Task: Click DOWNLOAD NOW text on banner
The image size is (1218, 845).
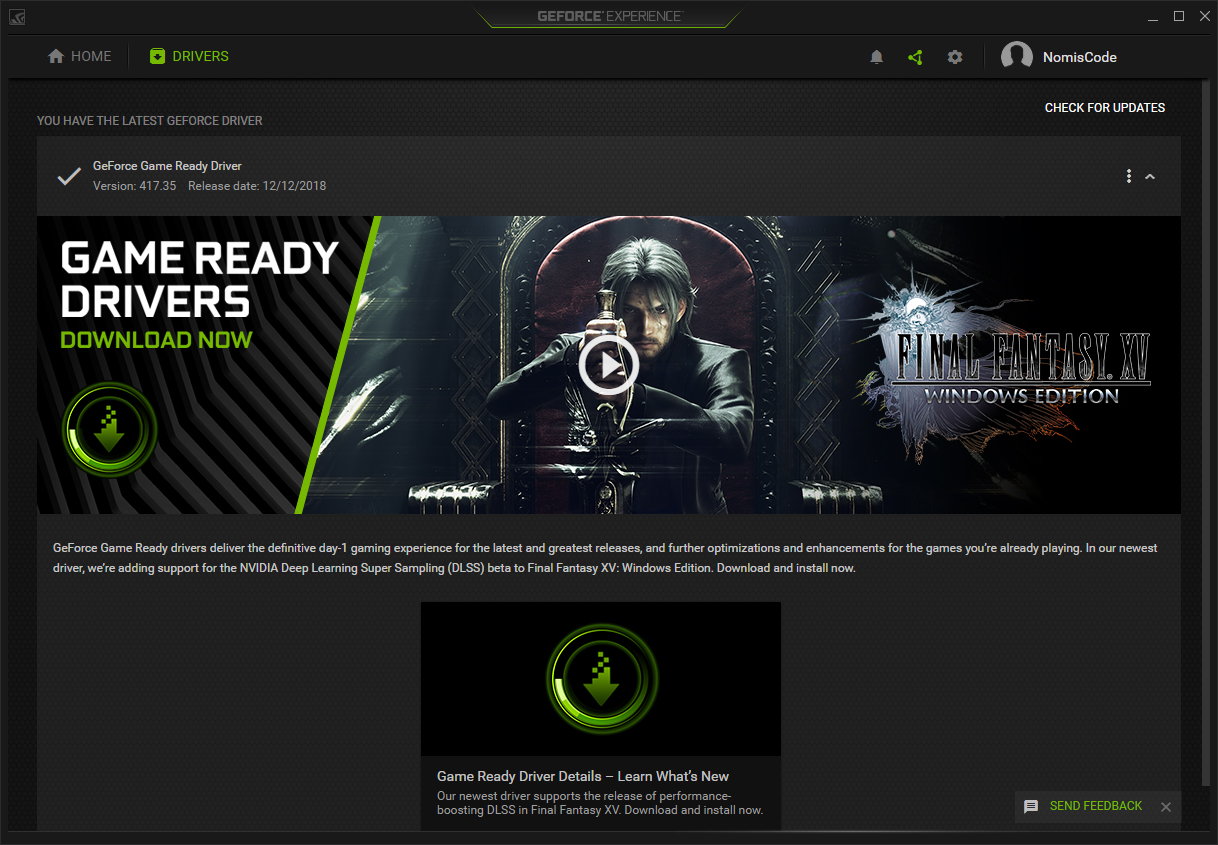Action: tap(156, 340)
